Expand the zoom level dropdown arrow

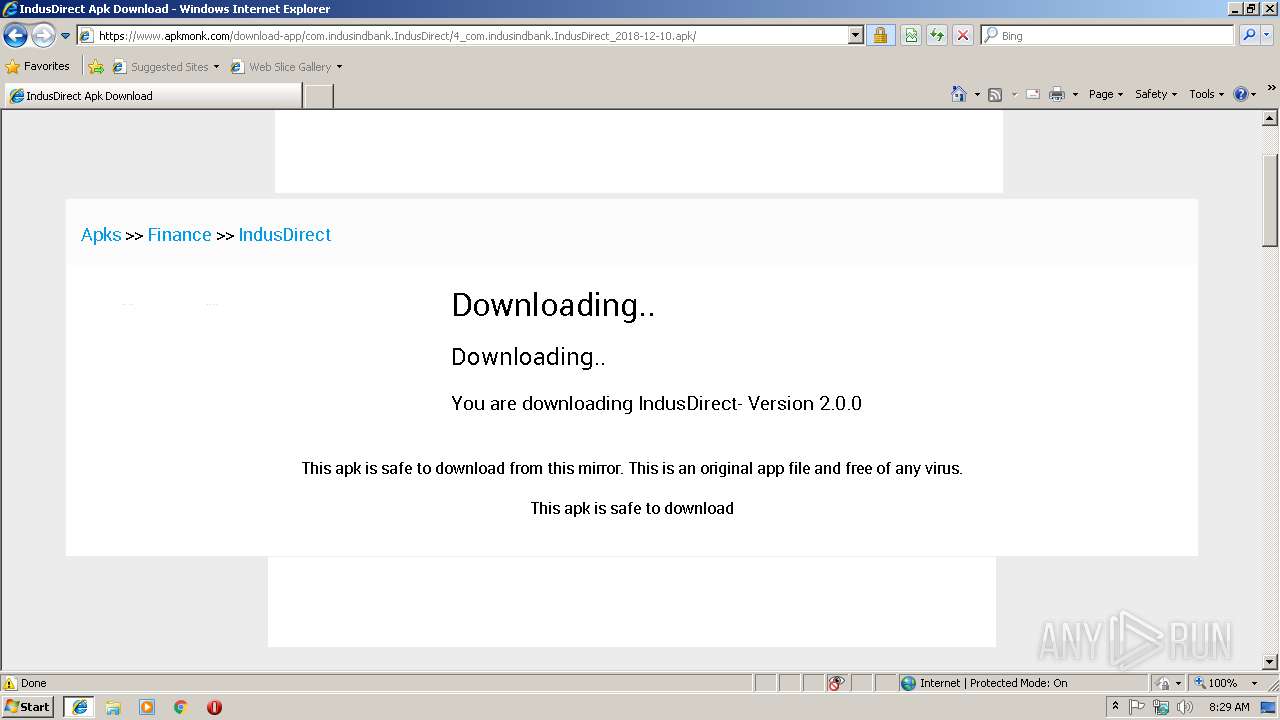point(1254,683)
